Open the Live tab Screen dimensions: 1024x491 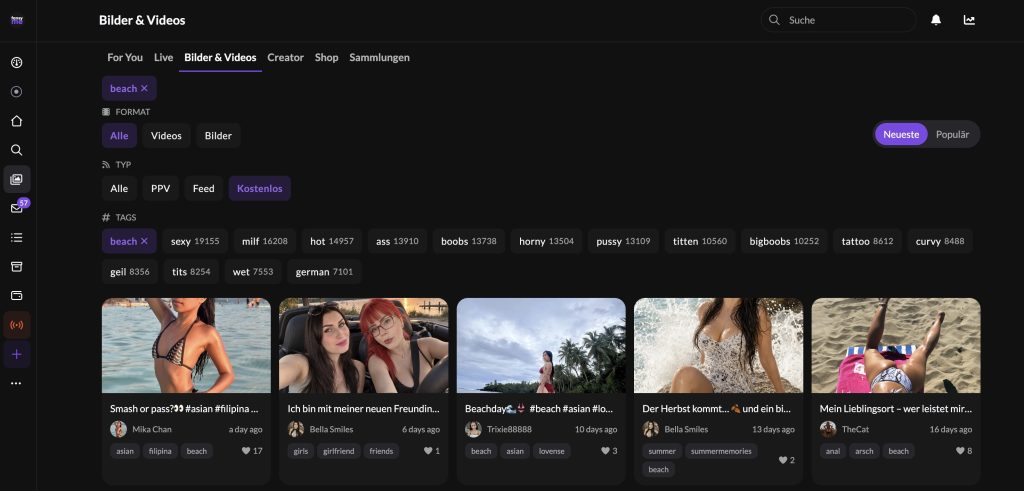click(163, 57)
